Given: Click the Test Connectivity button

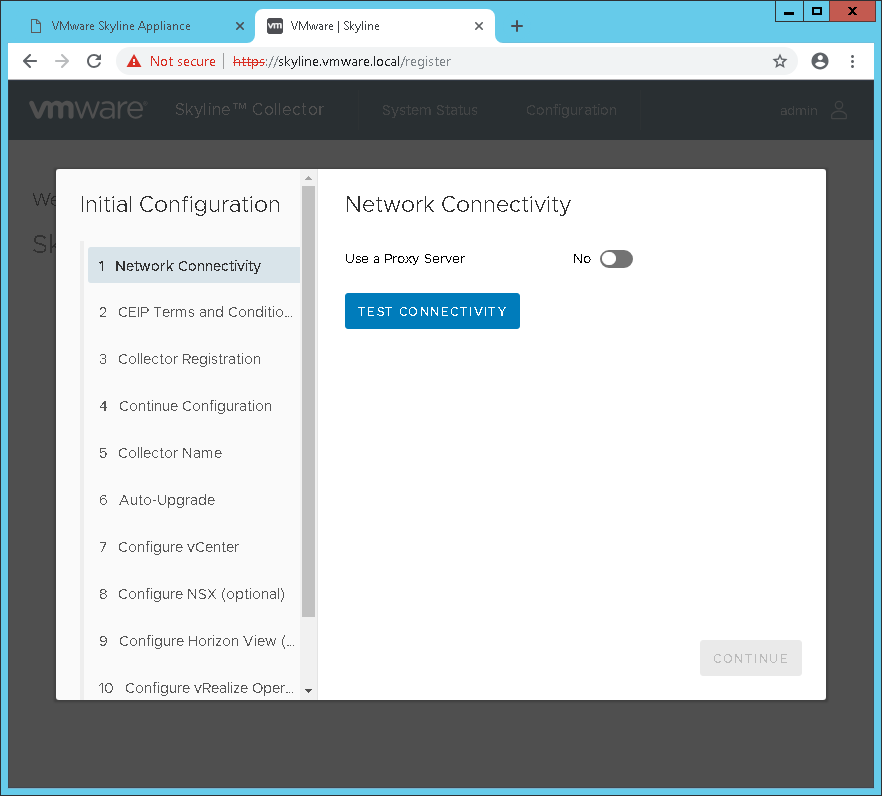Looking at the screenshot, I should [x=432, y=311].
